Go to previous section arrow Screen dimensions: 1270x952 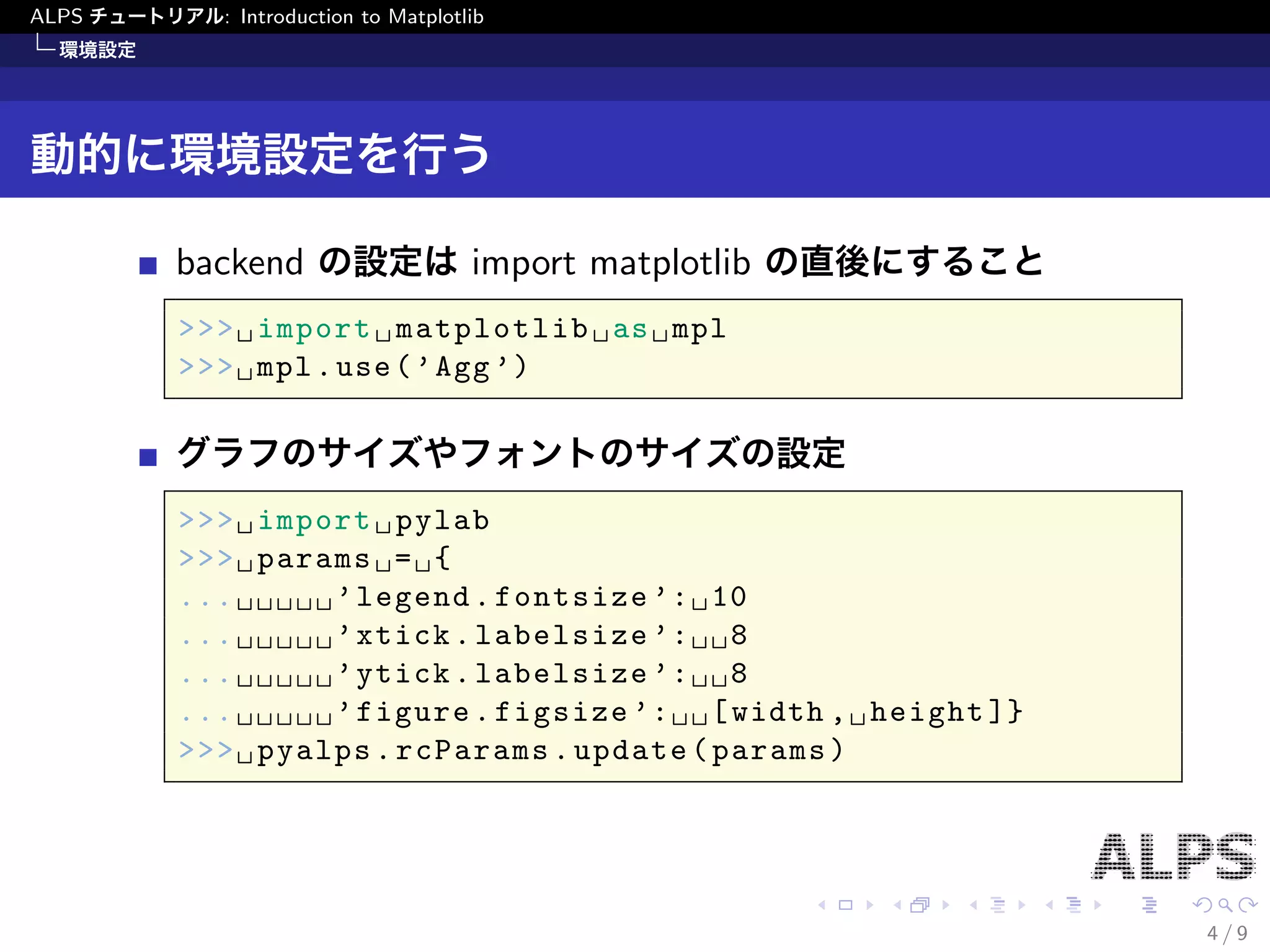click(1049, 905)
